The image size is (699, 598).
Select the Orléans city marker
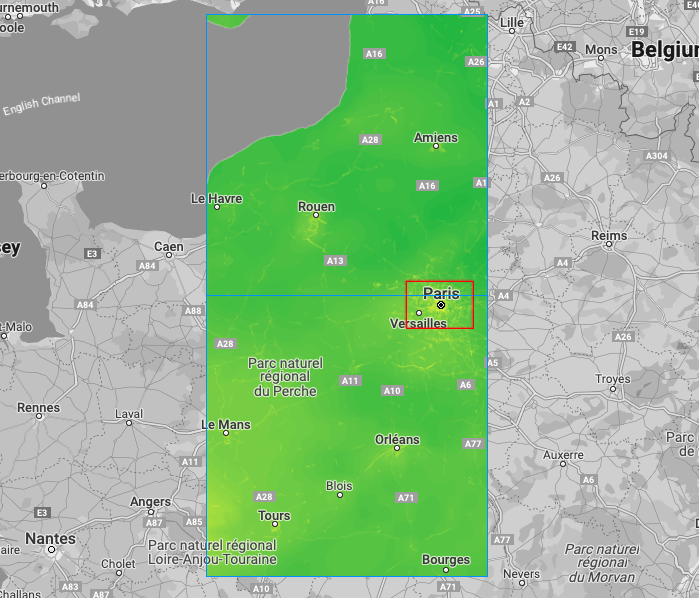pyautogui.click(x=397, y=449)
